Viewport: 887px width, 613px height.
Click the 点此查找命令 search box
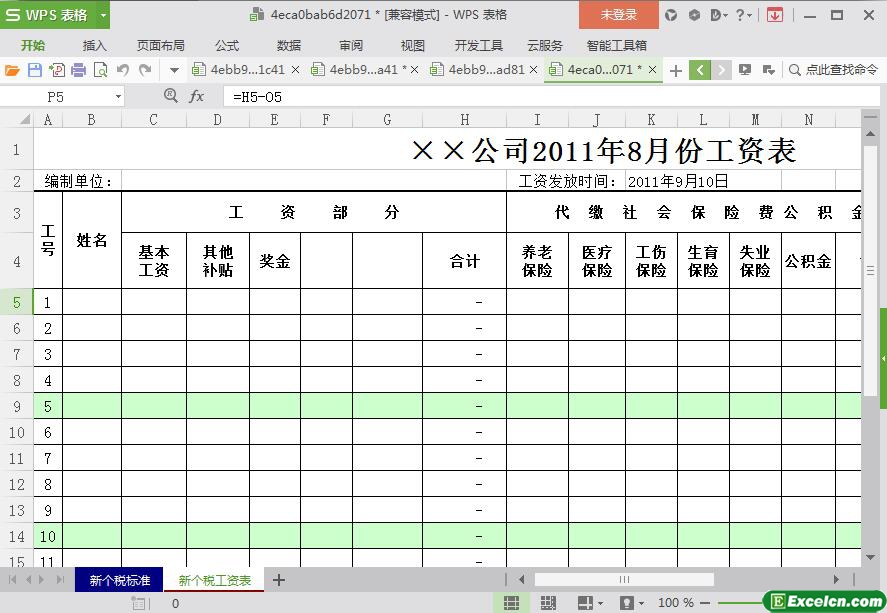pyautogui.click(x=833, y=70)
